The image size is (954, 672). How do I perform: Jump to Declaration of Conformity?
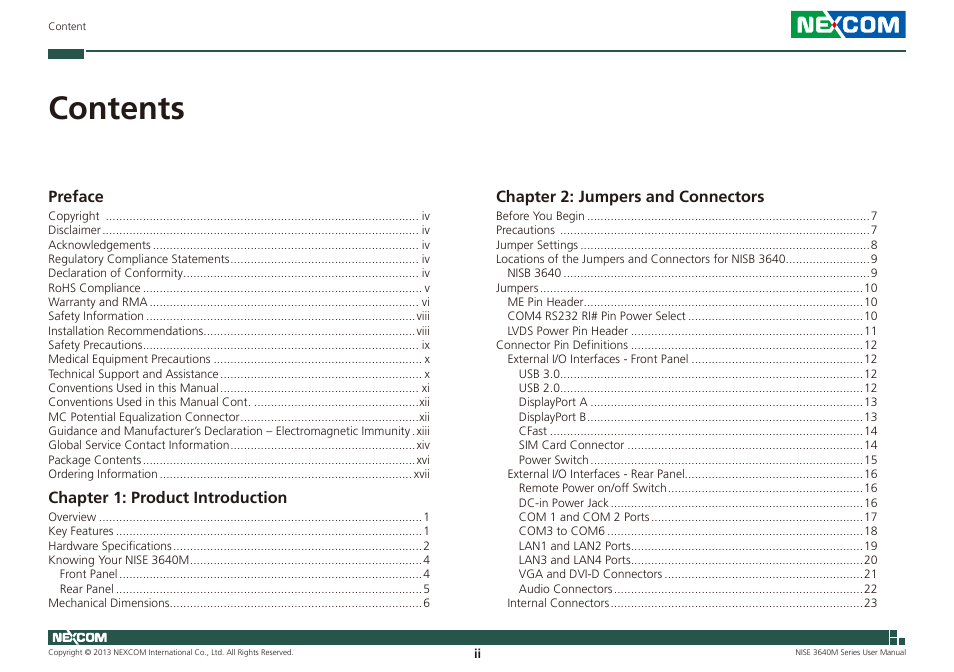click(x=239, y=273)
